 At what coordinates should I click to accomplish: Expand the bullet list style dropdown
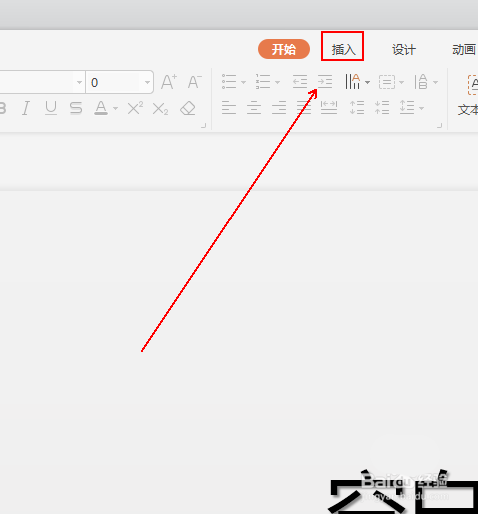[x=243, y=82]
